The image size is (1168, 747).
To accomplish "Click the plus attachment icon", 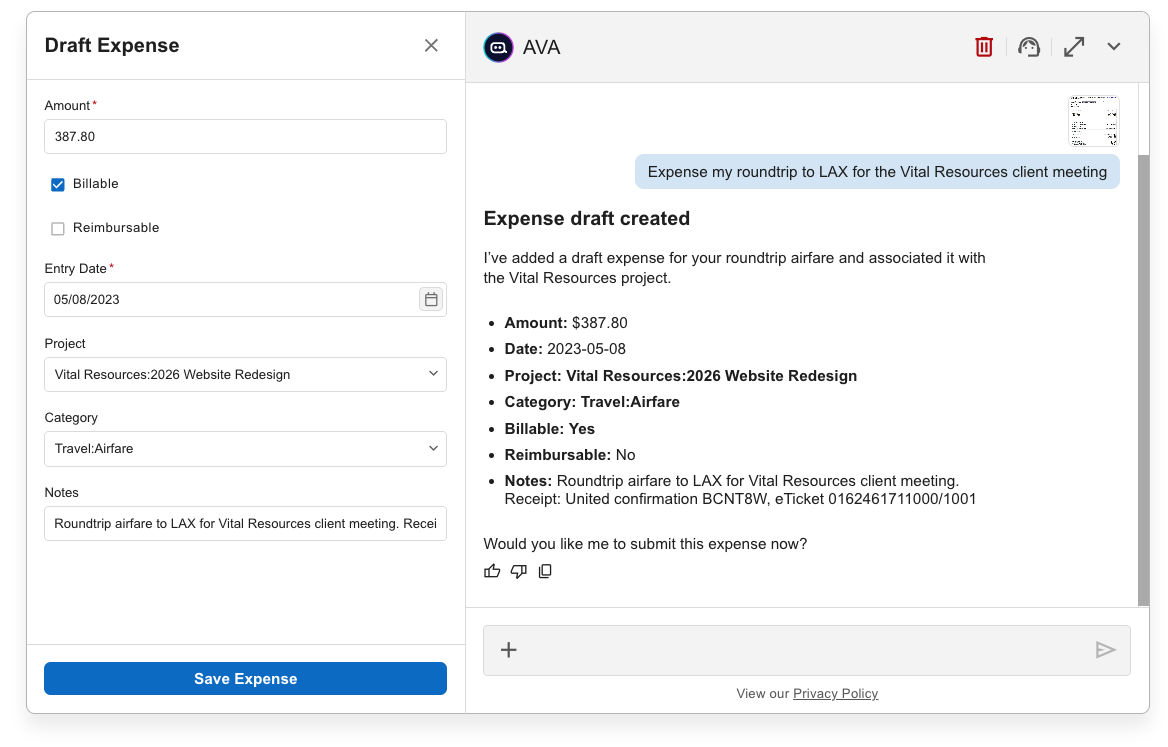I will (x=508, y=650).
